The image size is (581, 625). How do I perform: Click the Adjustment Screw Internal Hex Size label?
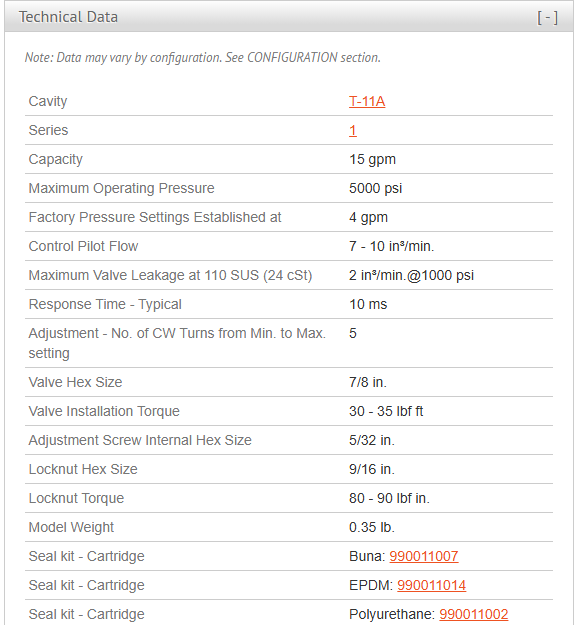pos(140,440)
